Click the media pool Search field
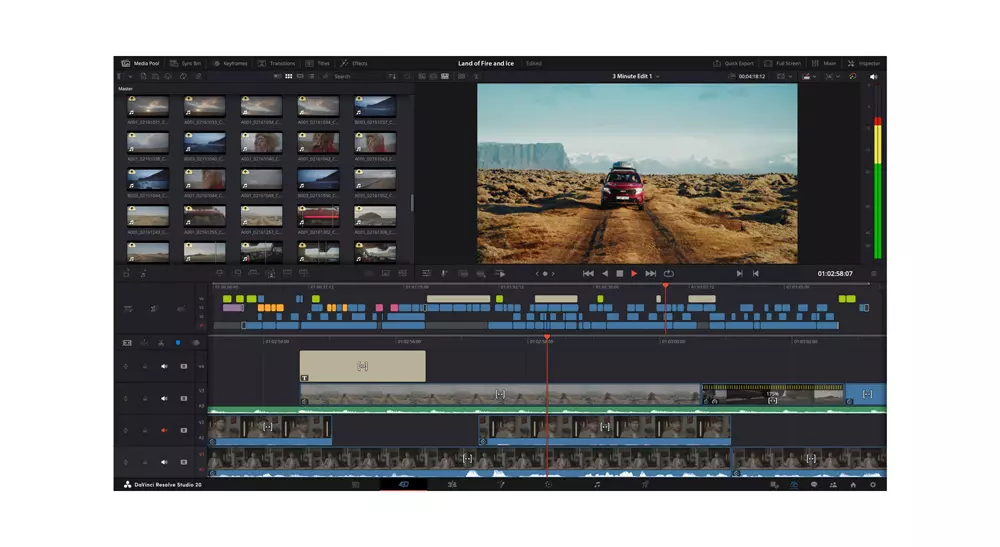 [x=355, y=76]
